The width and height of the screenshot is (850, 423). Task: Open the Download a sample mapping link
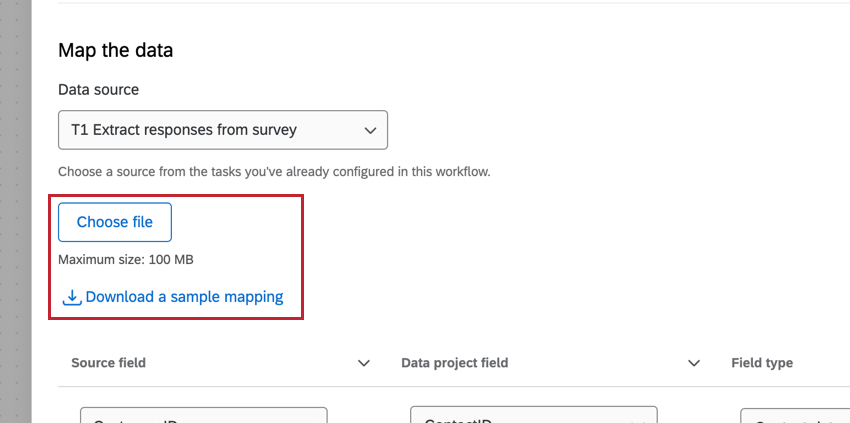click(x=184, y=297)
